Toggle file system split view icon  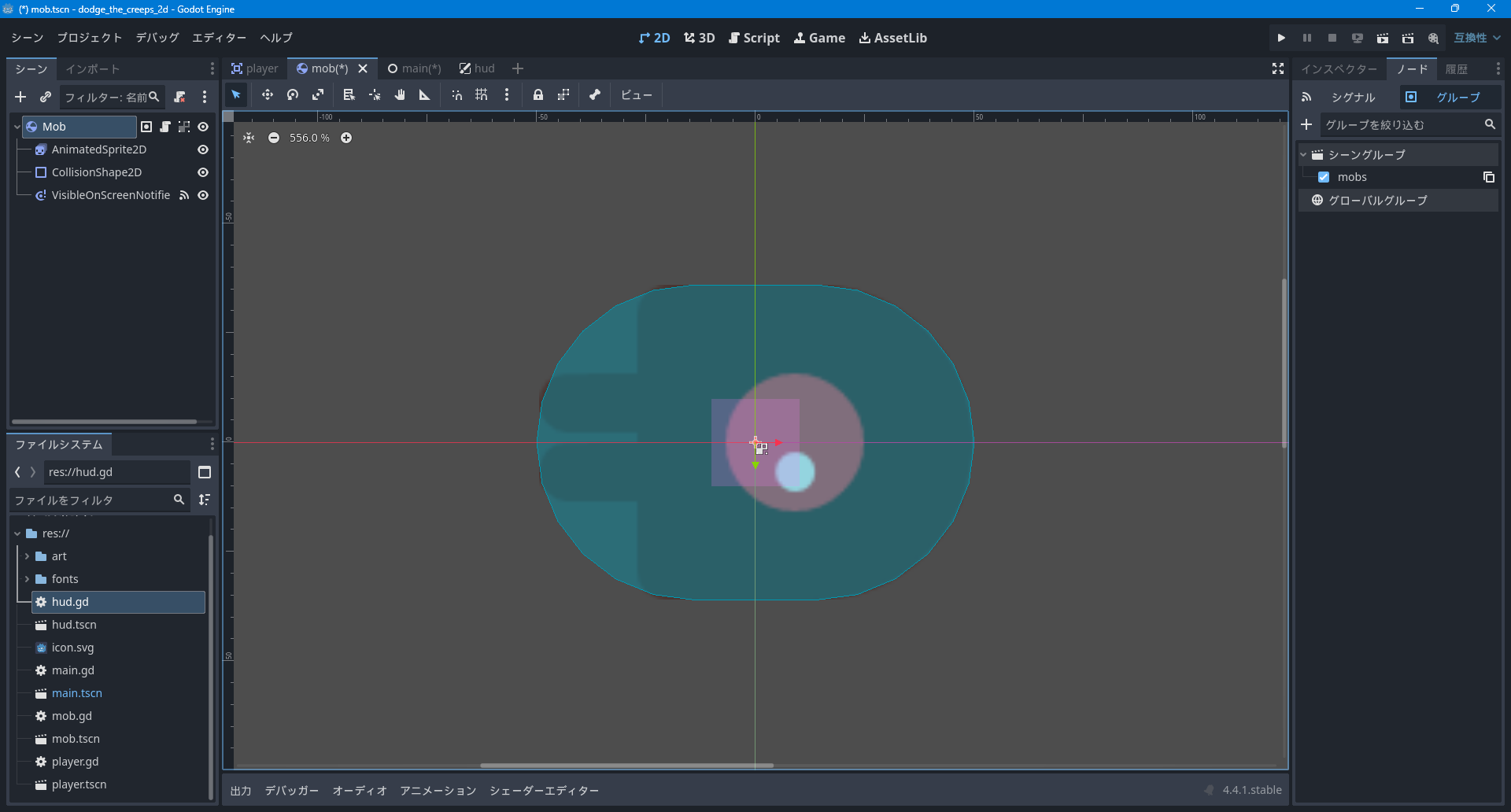[x=205, y=472]
